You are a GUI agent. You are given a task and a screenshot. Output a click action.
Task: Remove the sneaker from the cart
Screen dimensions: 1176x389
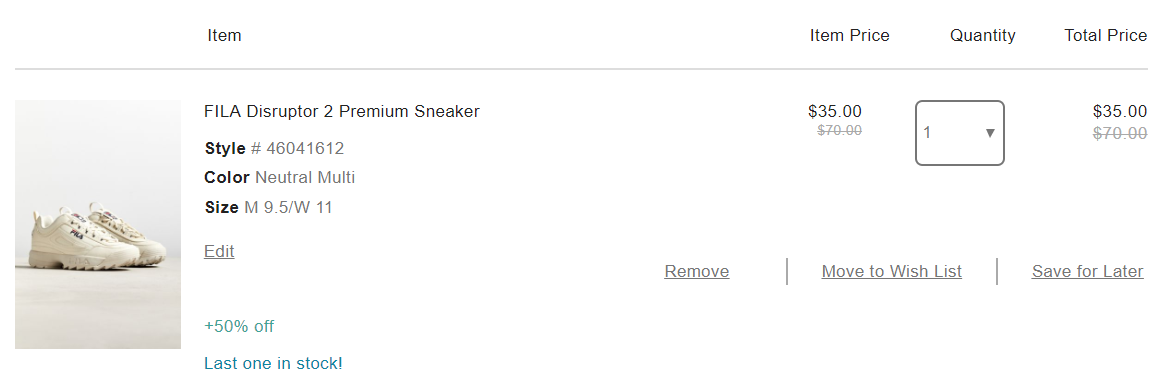(697, 271)
